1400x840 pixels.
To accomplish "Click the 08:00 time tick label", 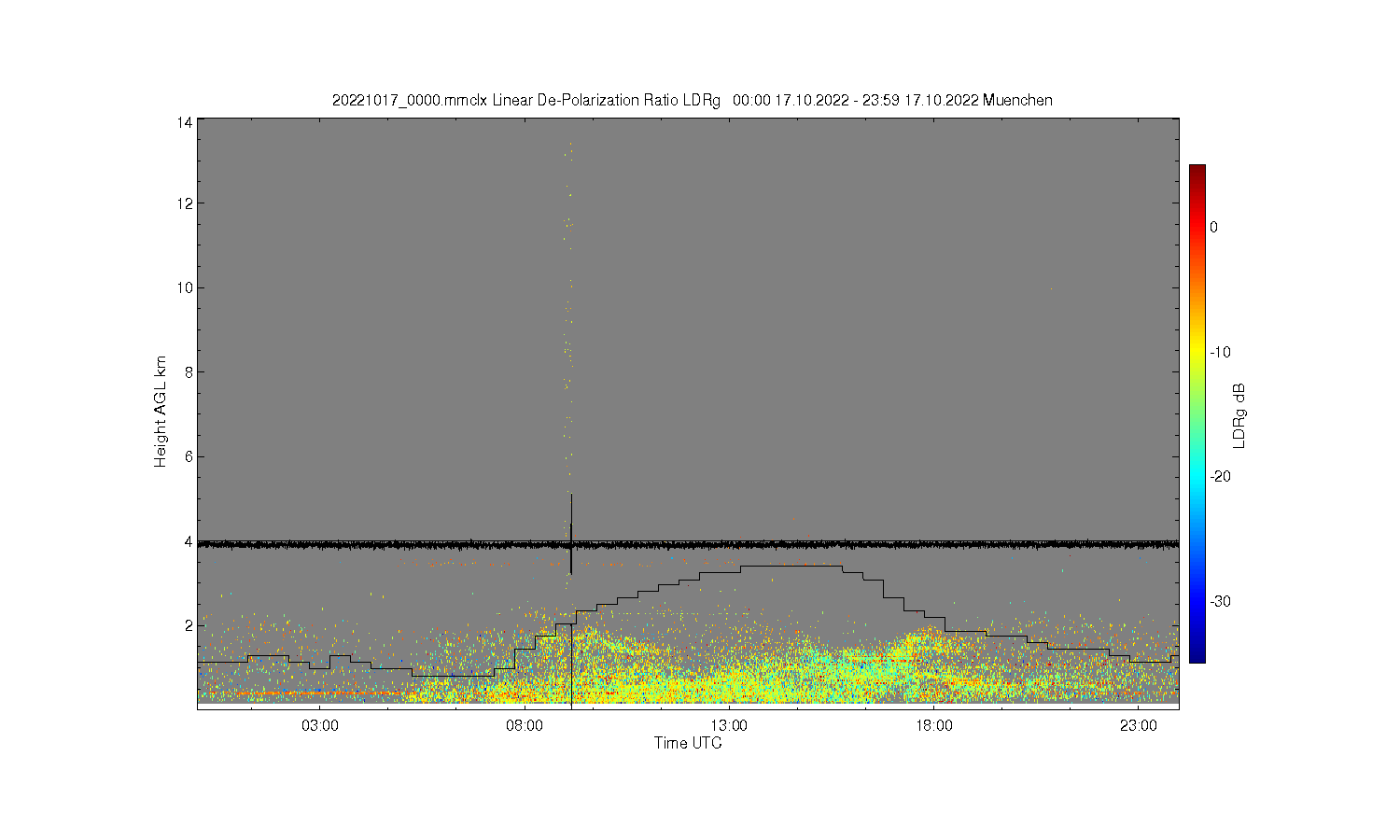I will (525, 725).
